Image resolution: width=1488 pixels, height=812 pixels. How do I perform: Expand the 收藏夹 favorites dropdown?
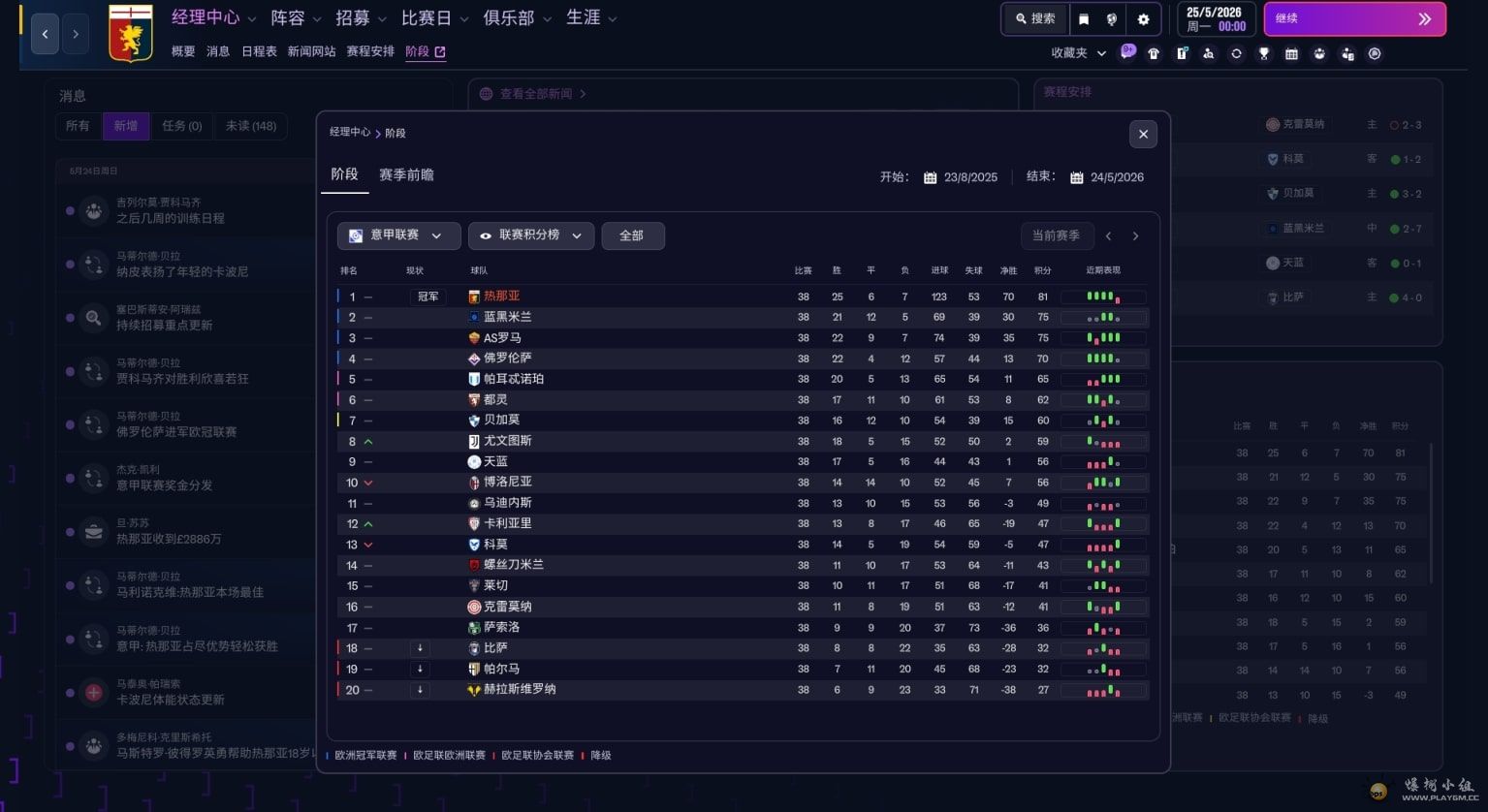(1078, 53)
